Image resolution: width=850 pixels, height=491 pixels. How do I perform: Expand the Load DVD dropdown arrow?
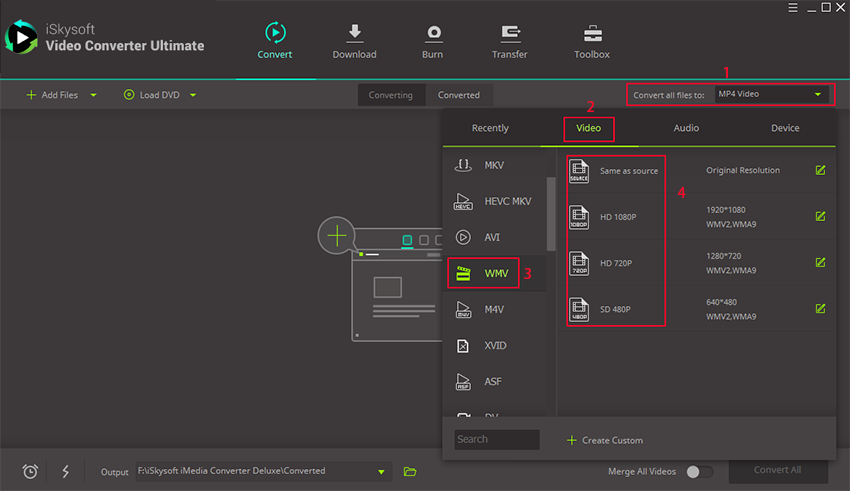[193, 95]
